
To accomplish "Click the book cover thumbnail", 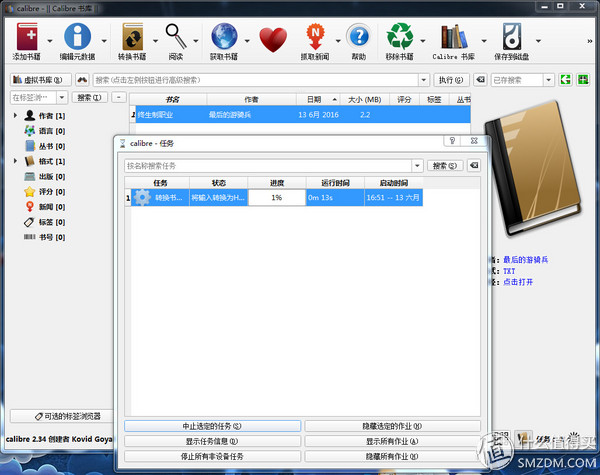I will point(534,168).
